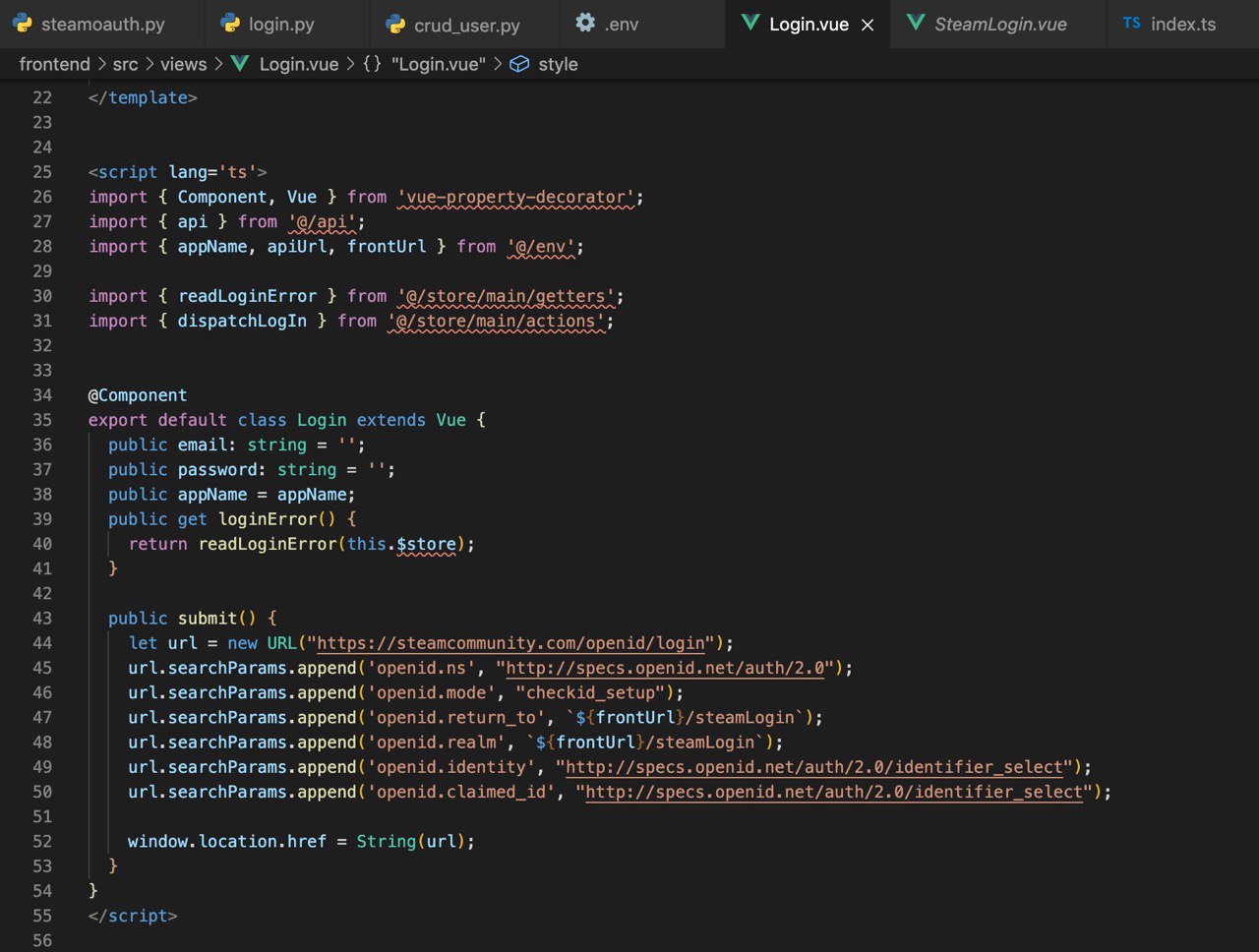
Task: Open the "Login.vue" module breadcrumb
Action: click(x=439, y=64)
